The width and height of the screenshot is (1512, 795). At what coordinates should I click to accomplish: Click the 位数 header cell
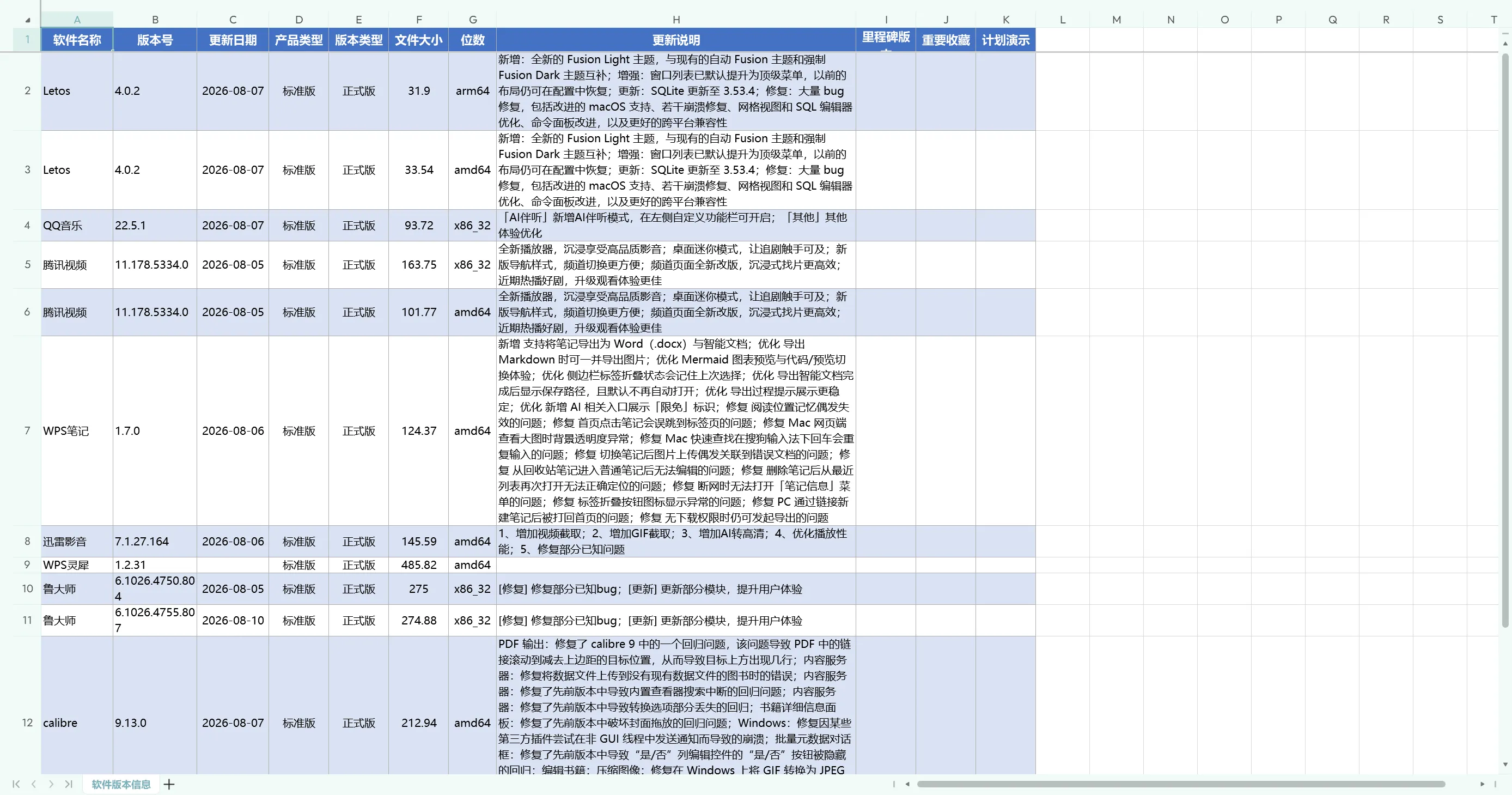[473, 40]
